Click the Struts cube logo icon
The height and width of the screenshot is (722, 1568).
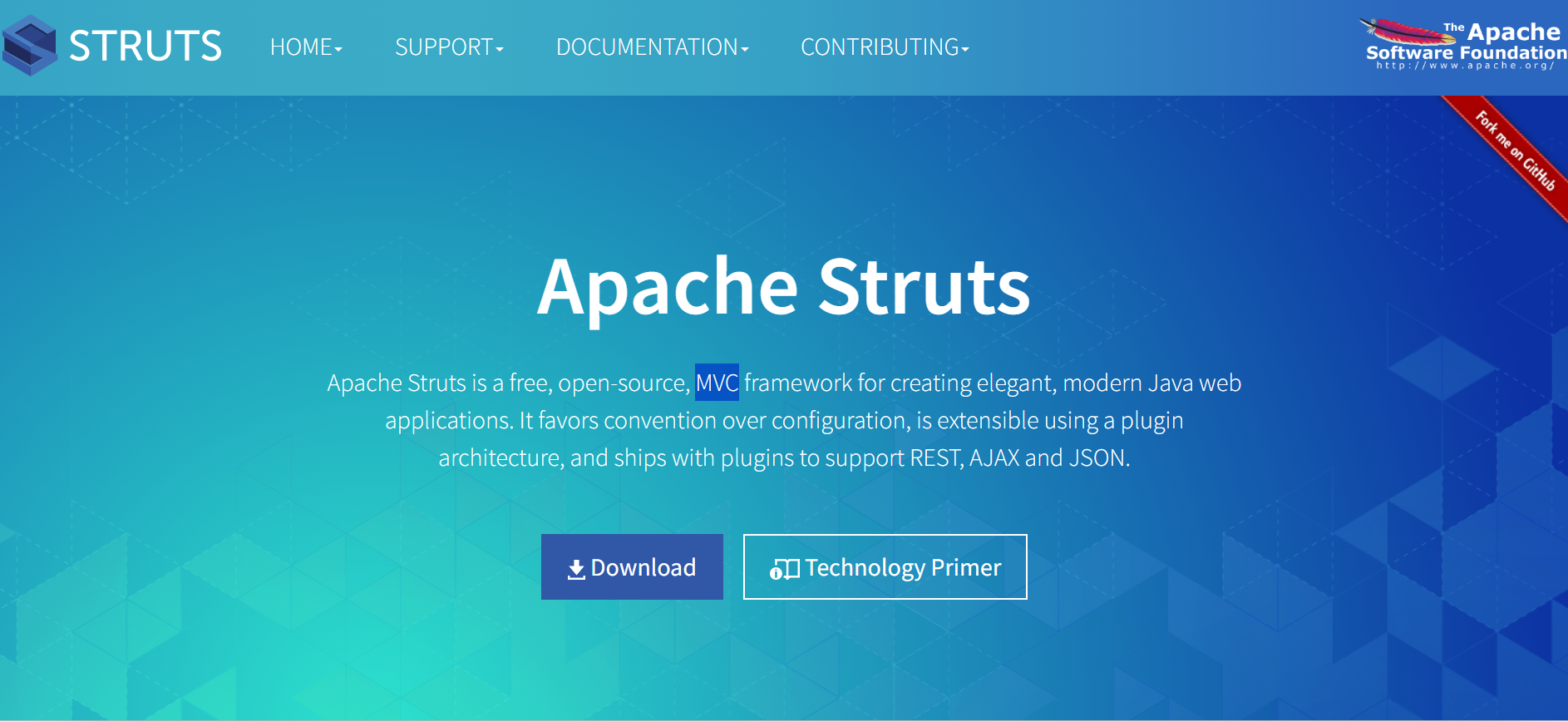tap(30, 46)
